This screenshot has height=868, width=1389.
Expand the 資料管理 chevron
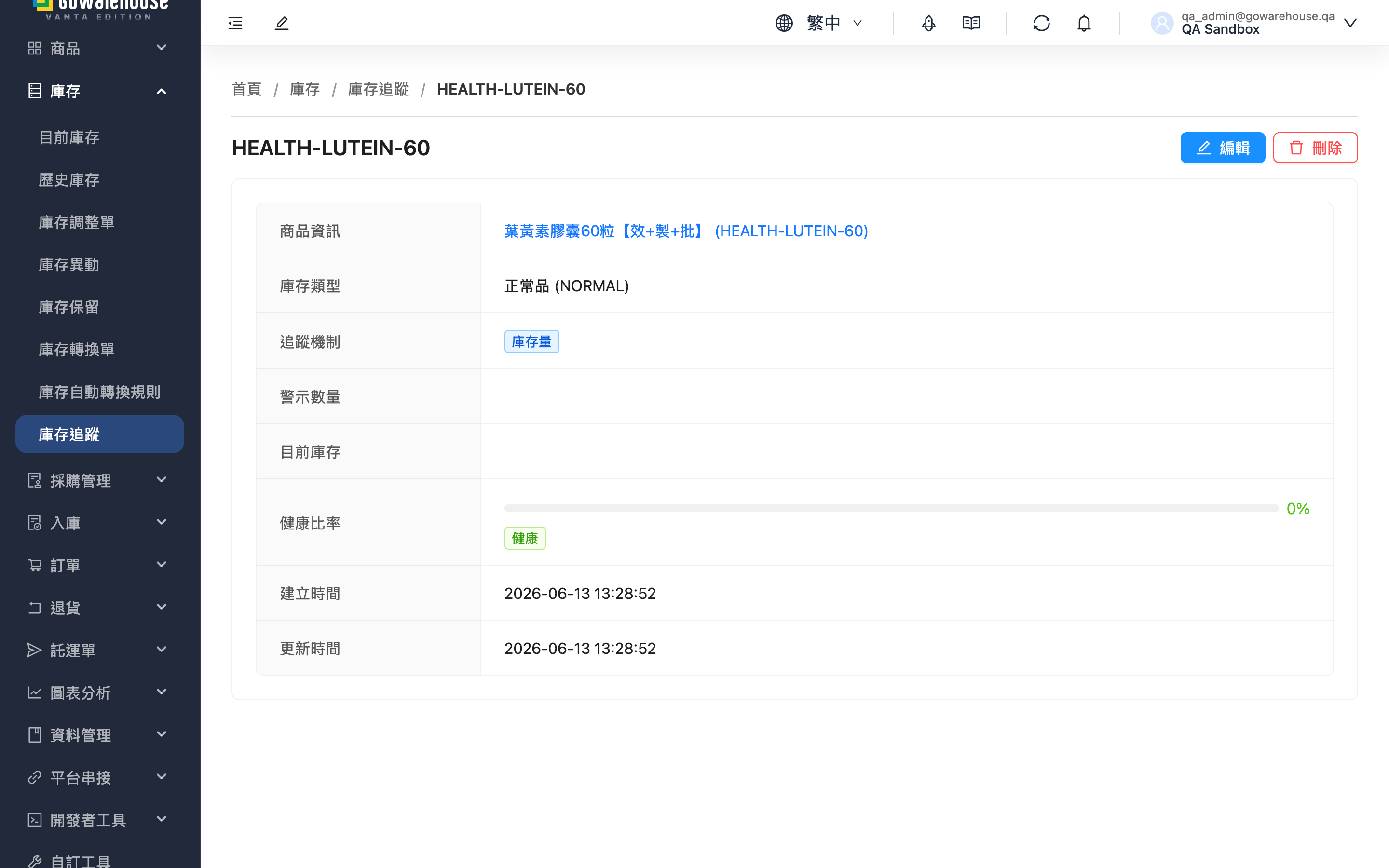click(162, 734)
